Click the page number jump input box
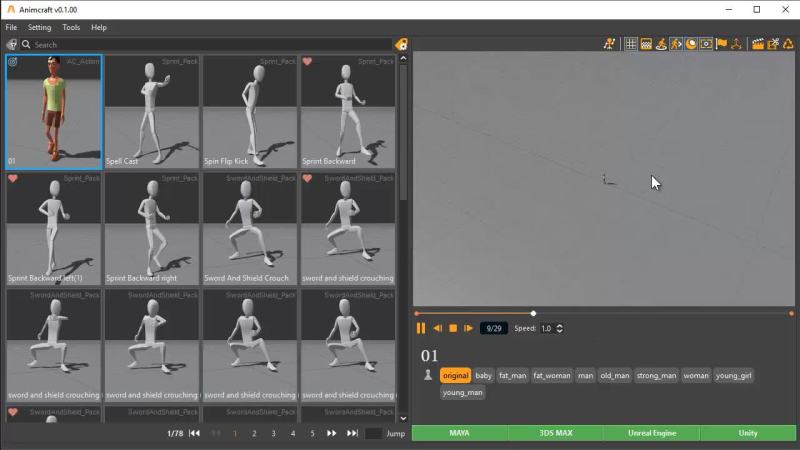 [373, 433]
